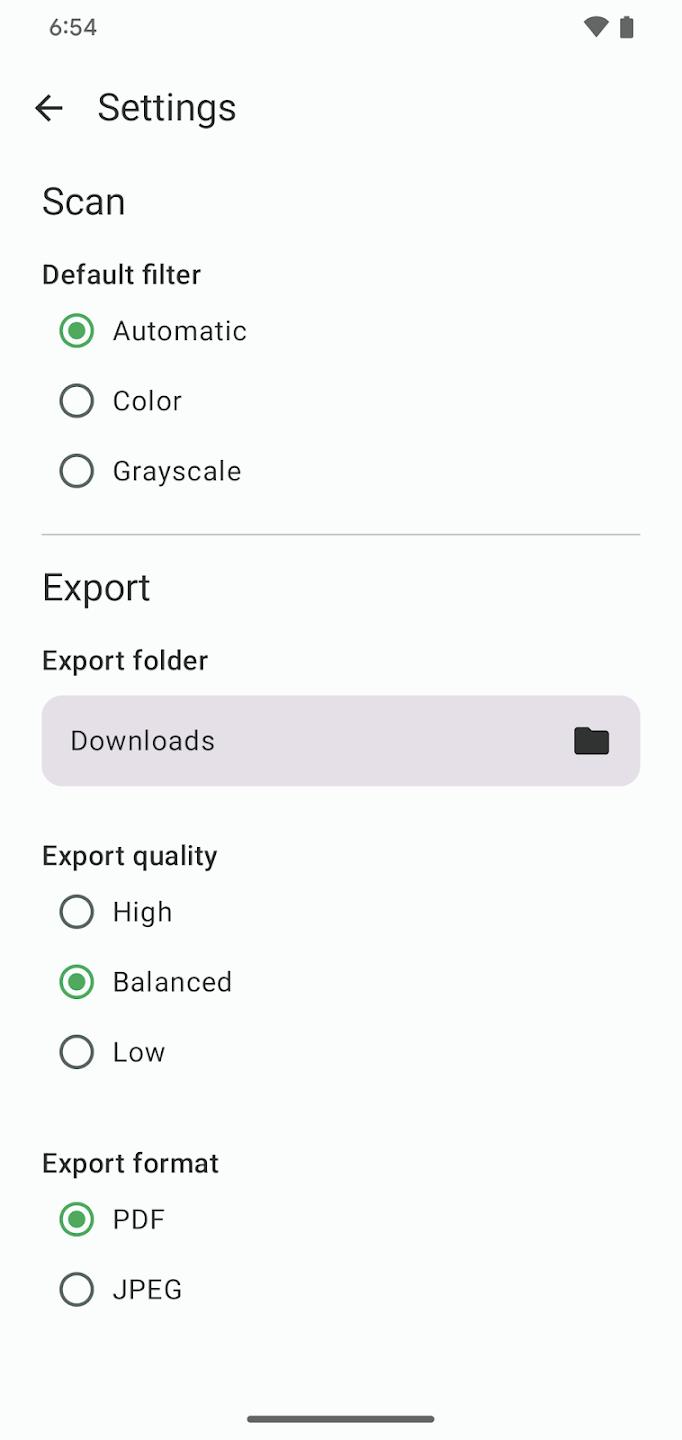Tap the back arrow icon
This screenshot has height=1440, width=682.
pyautogui.click(x=49, y=108)
